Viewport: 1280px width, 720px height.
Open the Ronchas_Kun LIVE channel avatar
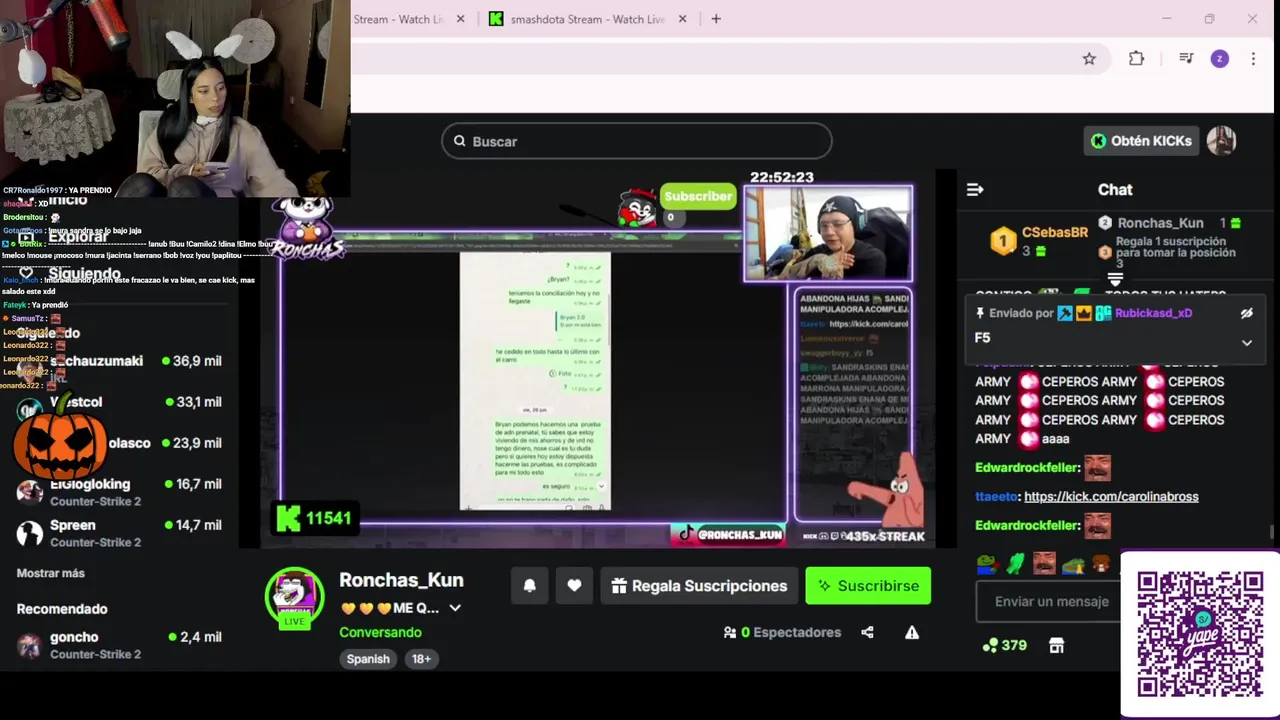(294, 597)
